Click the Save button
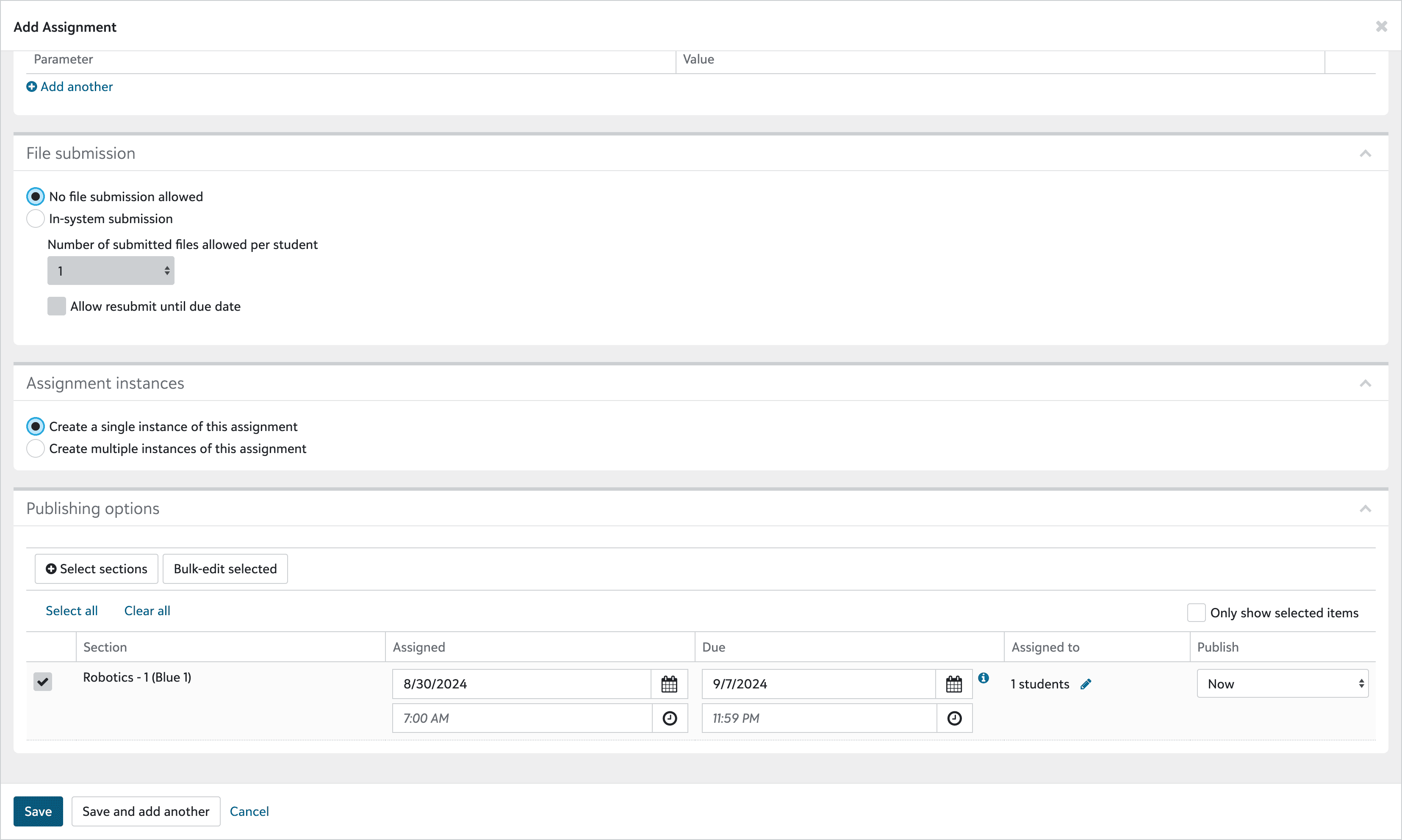The width and height of the screenshot is (1402, 840). (38, 811)
